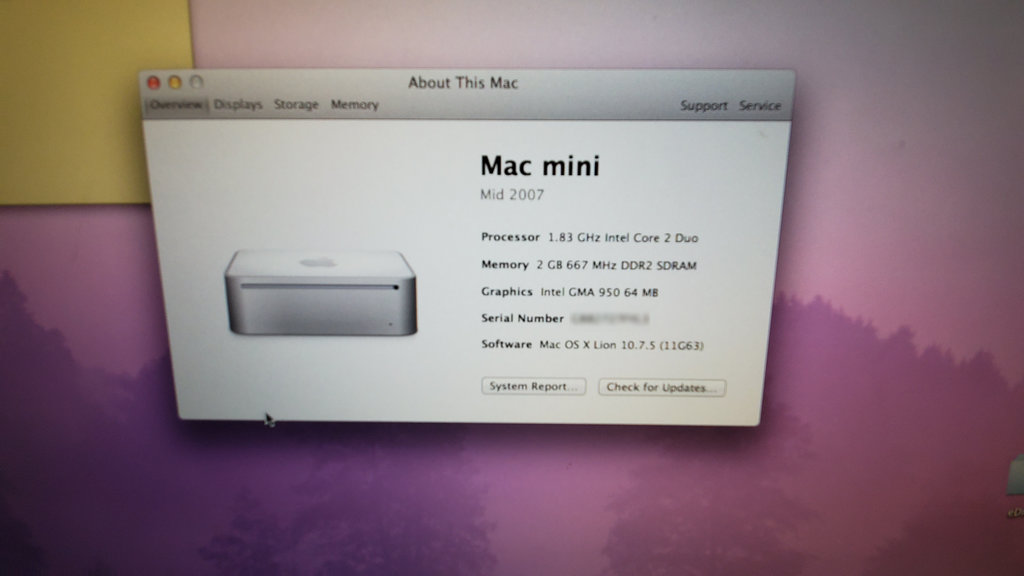This screenshot has height=576, width=1024.
Task: Select the Overview tab
Action: click(177, 105)
